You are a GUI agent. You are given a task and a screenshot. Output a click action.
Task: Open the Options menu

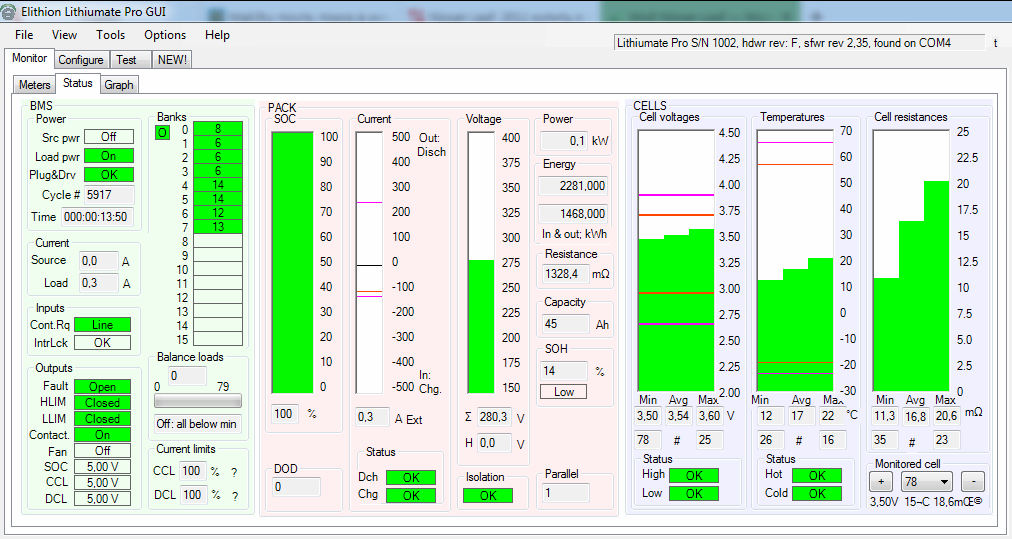point(165,35)
